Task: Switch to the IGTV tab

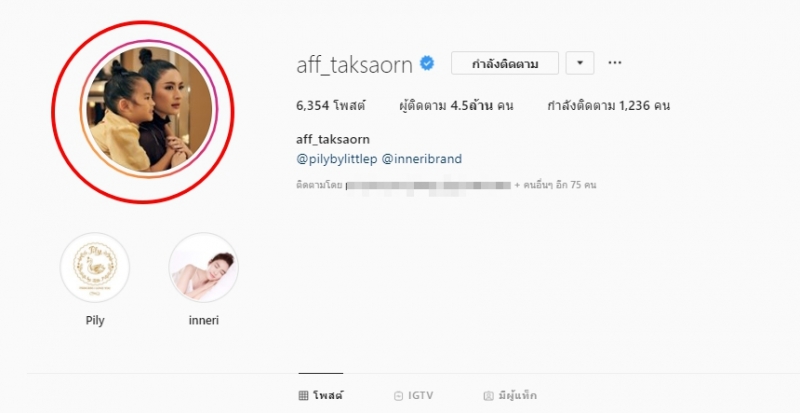Action: [414, 396]
